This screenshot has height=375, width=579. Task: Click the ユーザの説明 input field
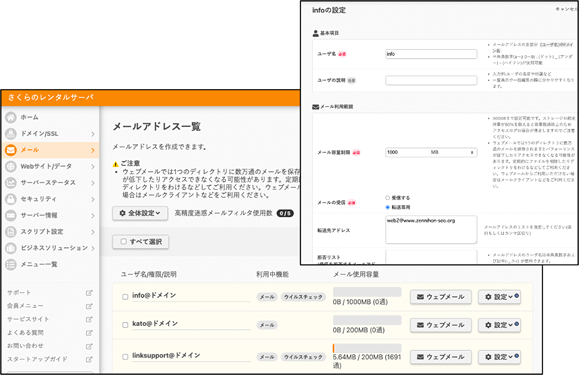point(431,80)
